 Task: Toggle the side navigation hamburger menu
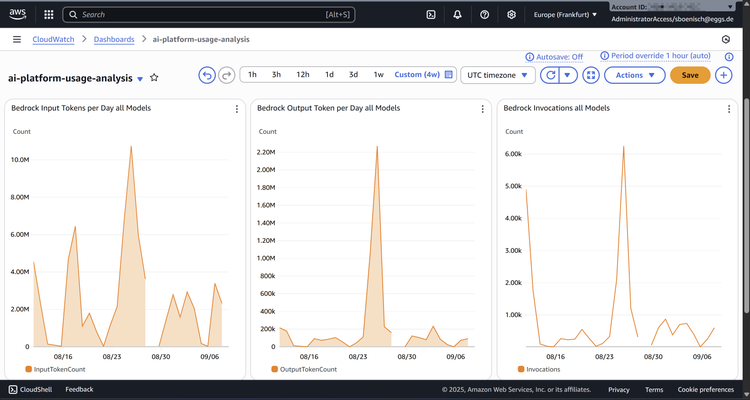[17, 39]
